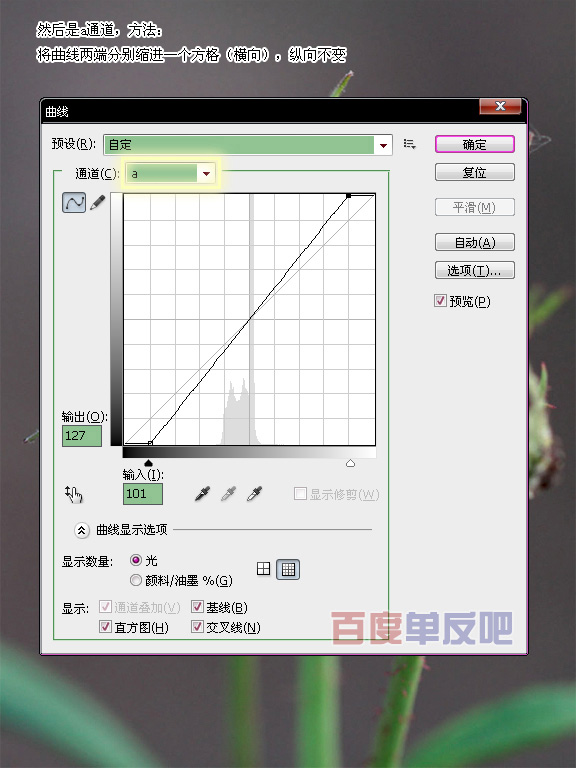
Task: Switch to simple quarter-tone grid
Action: point(264,569)
